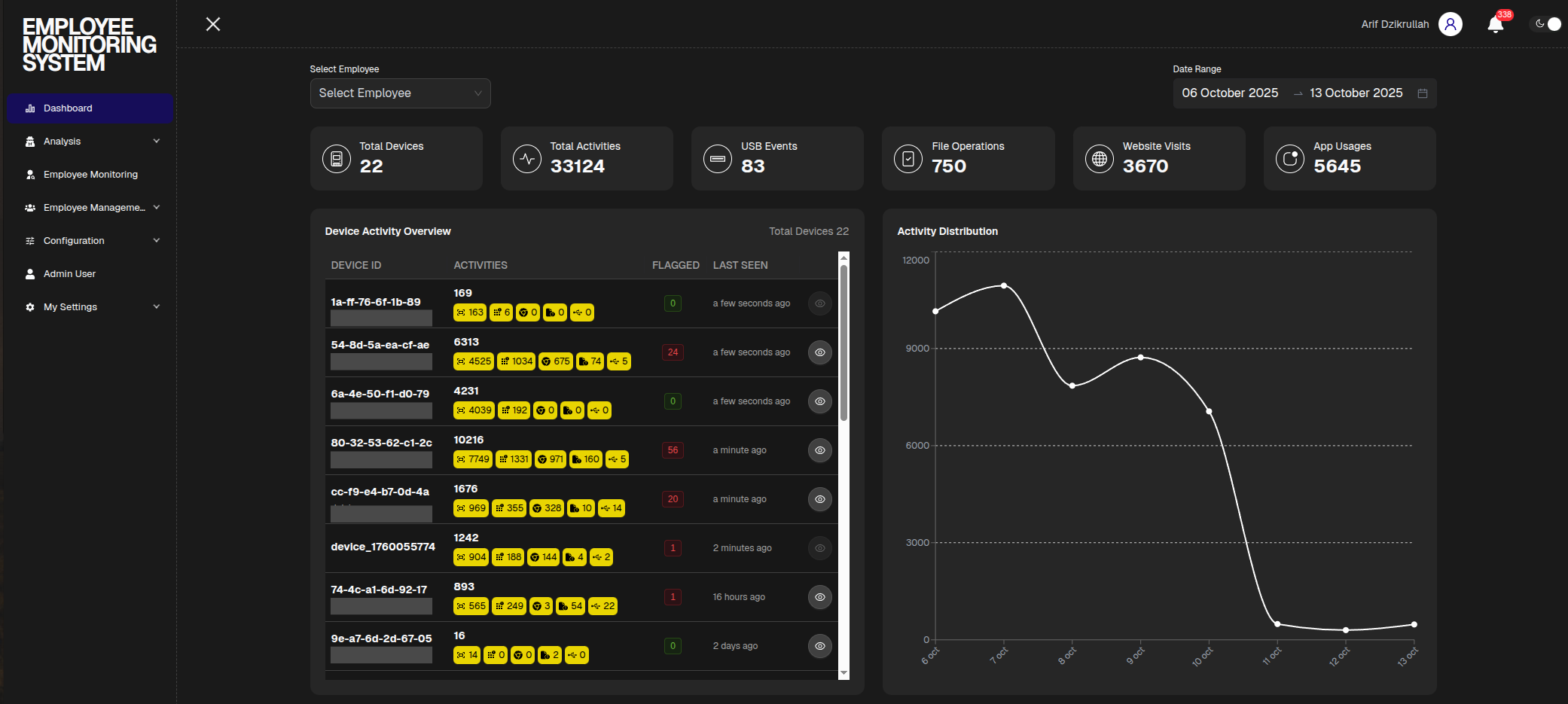Click the screen capture badge for device 1a-ff-76-6f-1b-89
This screenshot has width=1568, height=704.
(x=470, y=312)
